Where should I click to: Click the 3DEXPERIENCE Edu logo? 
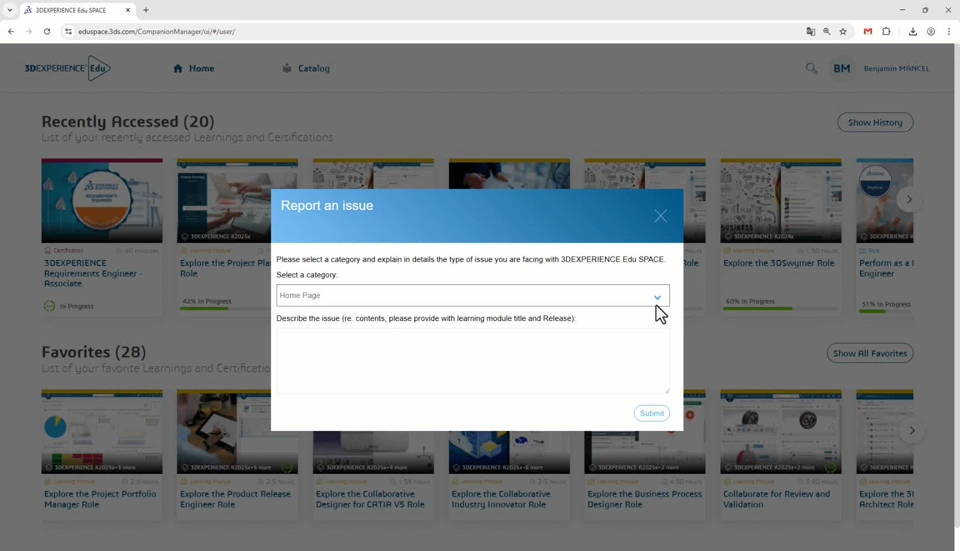[x=67, y=68]
